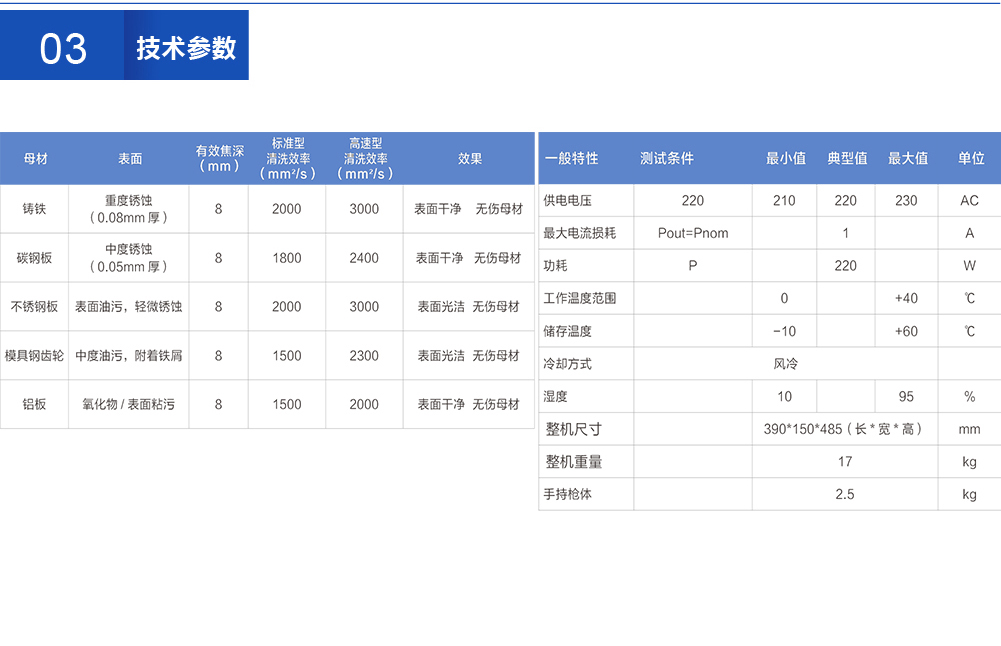This screenshot has width=1001, height=646.
Task: Select the 测试条件 column header
Action: (x=667, y=158)
